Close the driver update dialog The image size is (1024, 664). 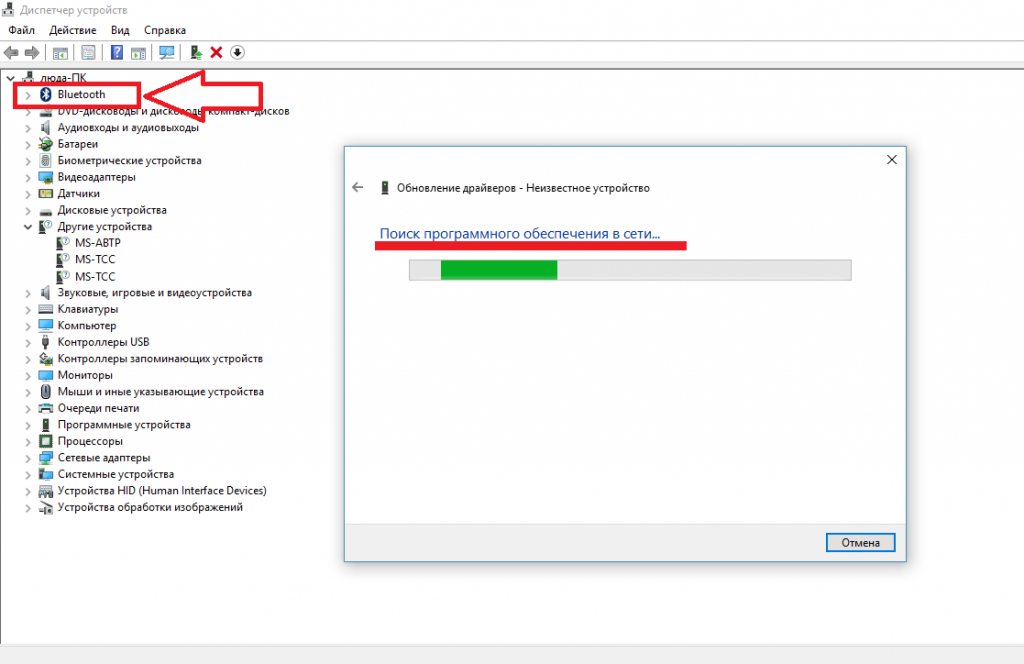pyautogui.click(x=890, y=159)
